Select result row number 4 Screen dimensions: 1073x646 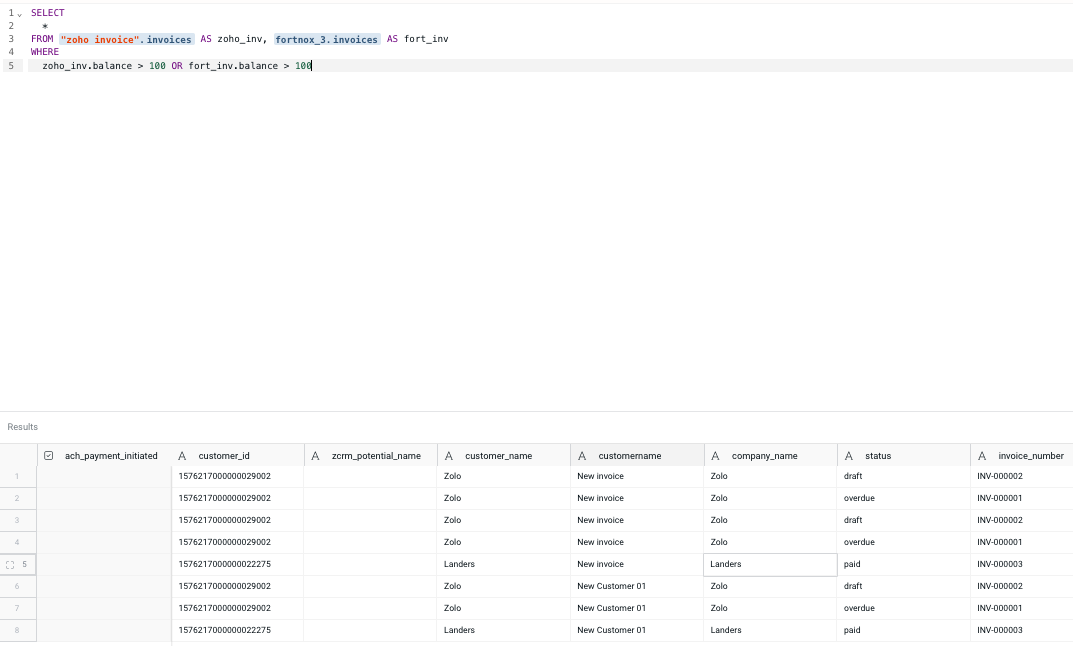[18, 542]
